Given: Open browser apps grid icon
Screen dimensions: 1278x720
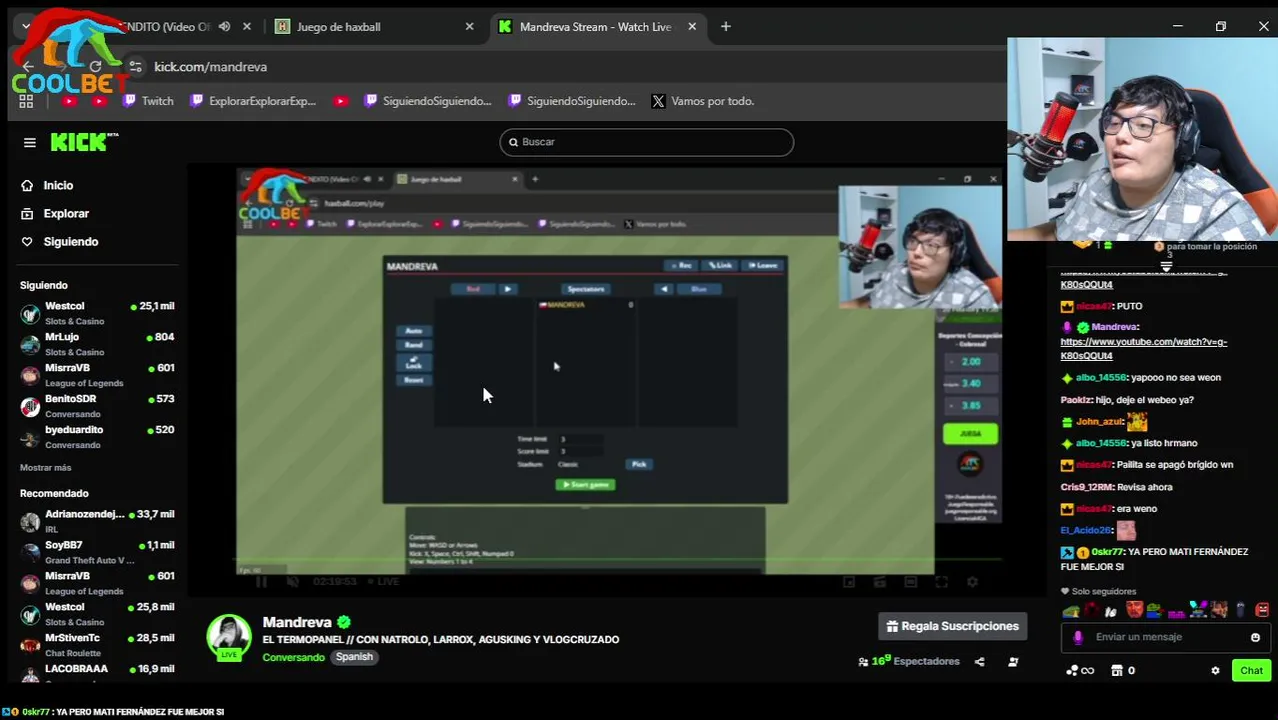Looking at the screenshot, I should [26, 101].
